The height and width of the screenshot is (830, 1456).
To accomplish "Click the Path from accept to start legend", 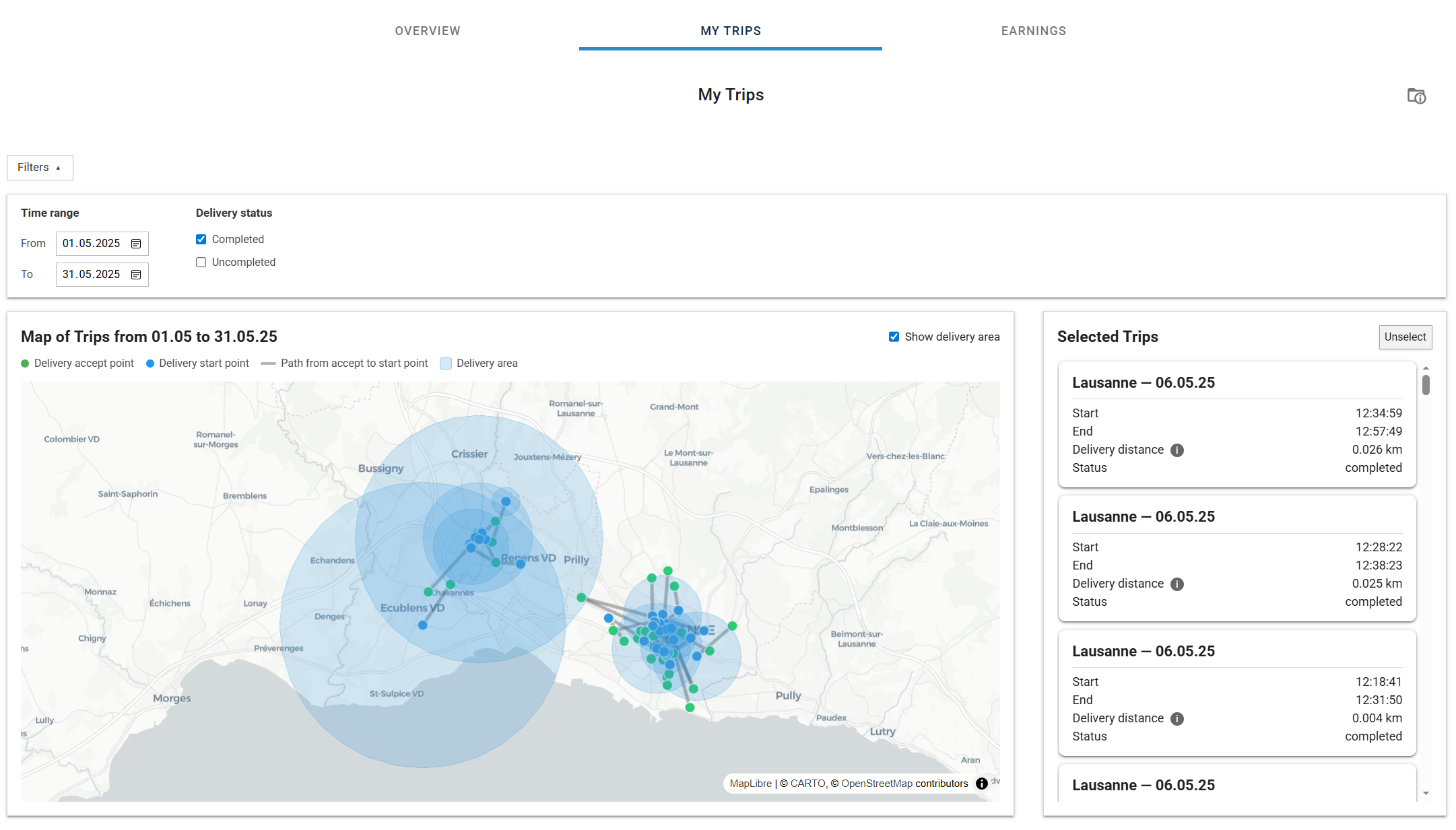I will coord(344,364).
